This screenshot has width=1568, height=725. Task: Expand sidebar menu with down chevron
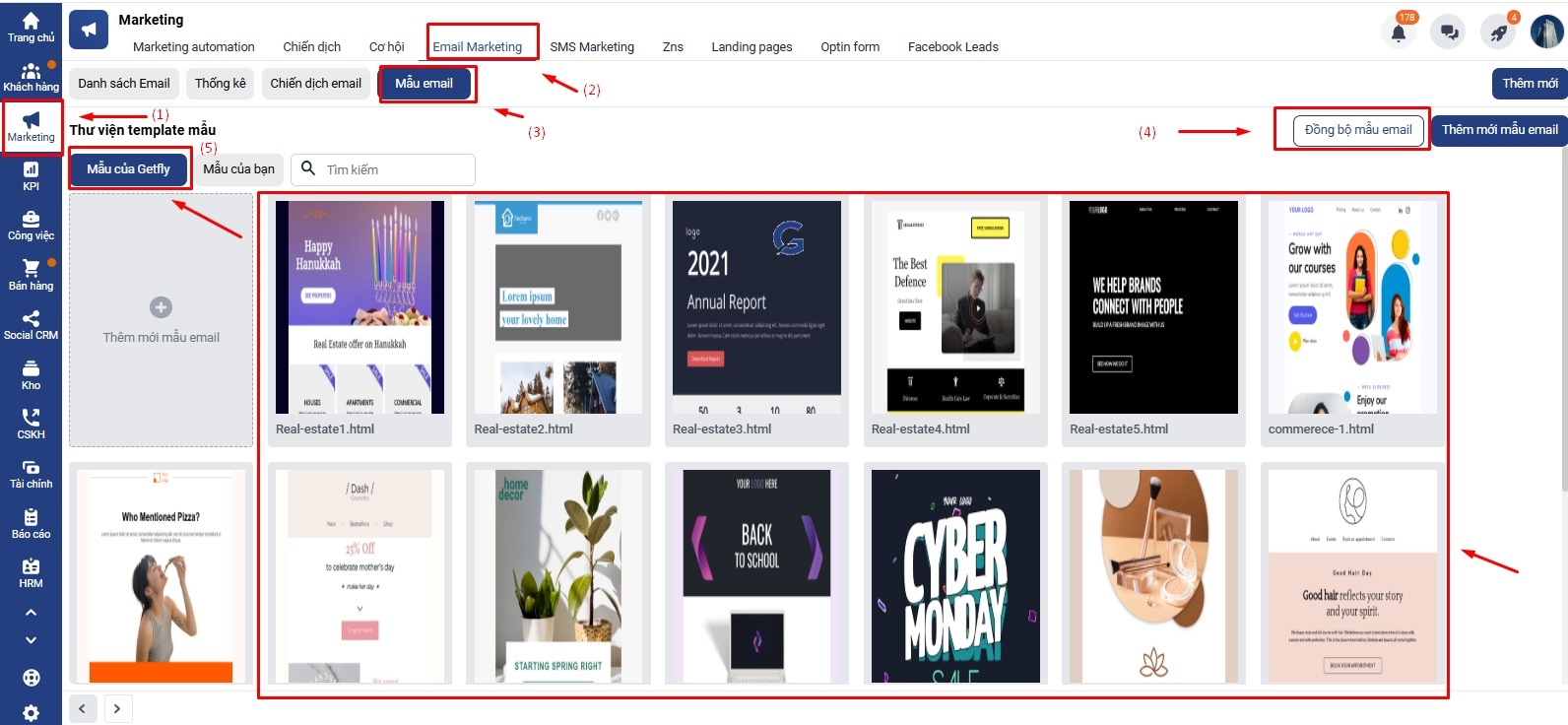31,640
